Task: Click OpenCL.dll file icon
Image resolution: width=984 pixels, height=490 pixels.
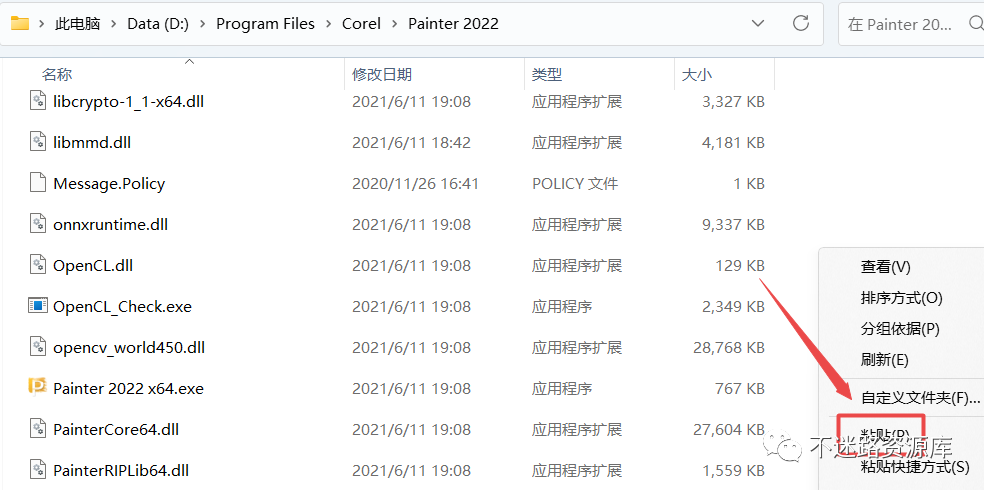Action: [x=38, y=265]
